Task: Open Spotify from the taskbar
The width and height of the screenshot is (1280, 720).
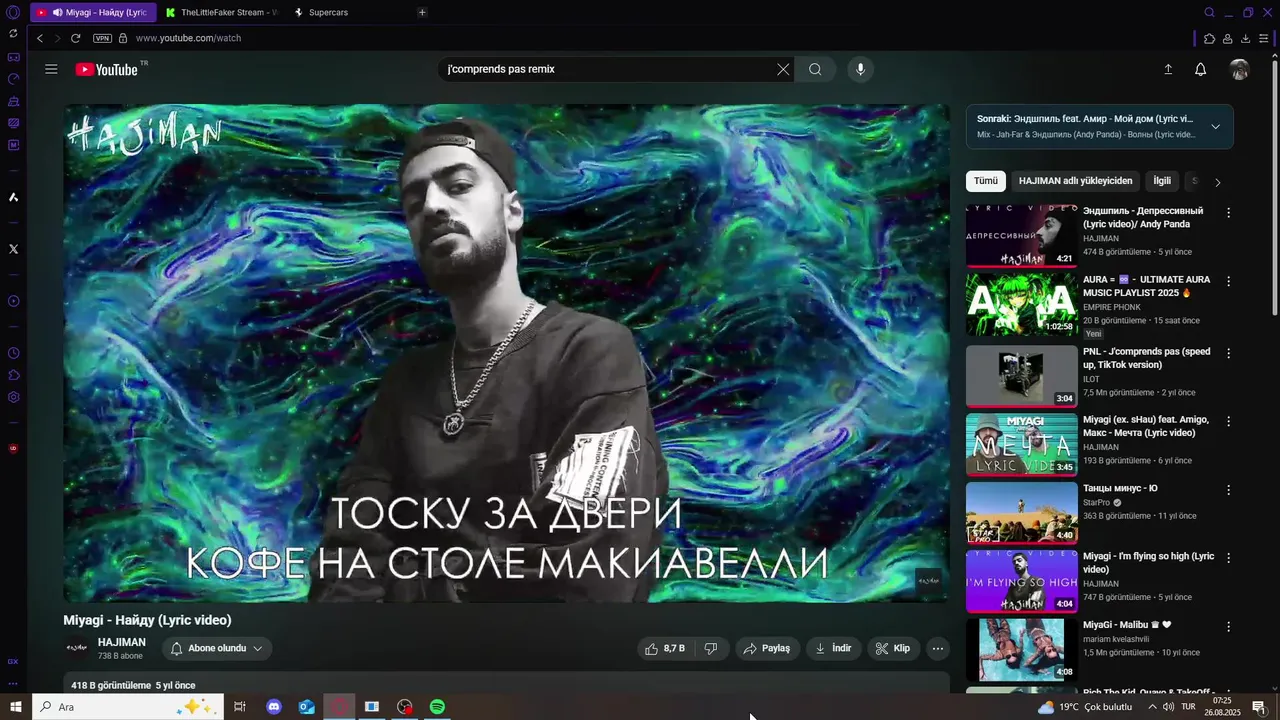Action: [437, 707]
